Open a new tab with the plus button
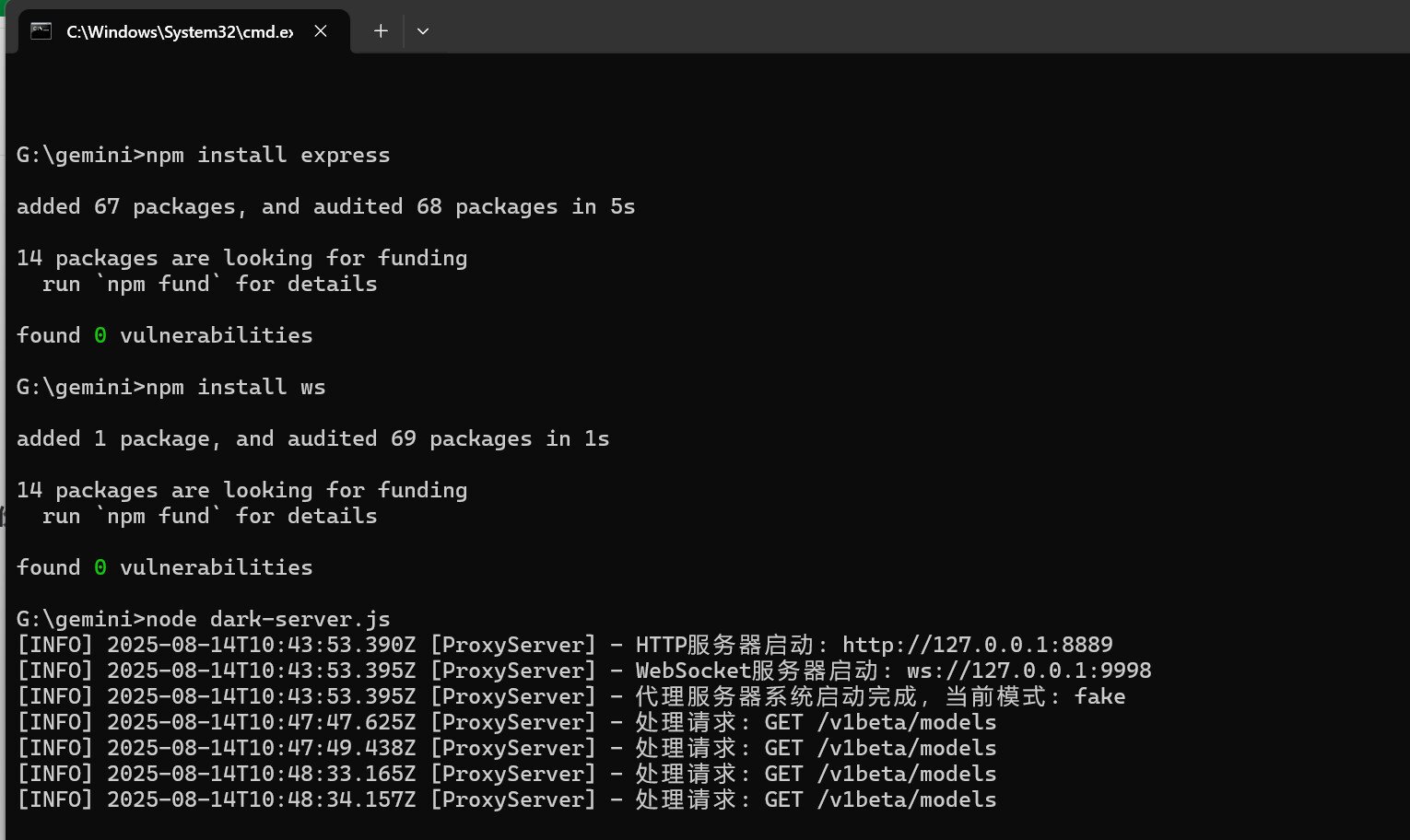The image size is (1410, 840). coord(381,31)
